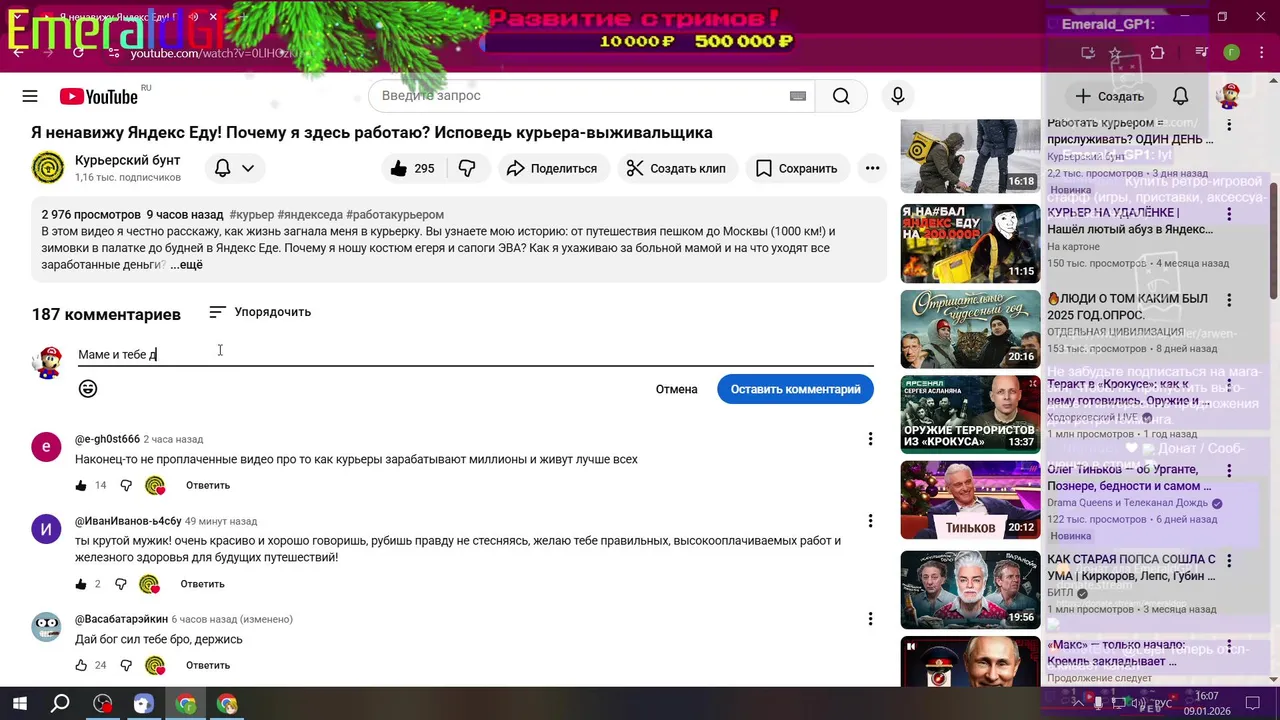Like the @e-gh0st666 comment
Viewport: 1280px width, 720px height.
pos(81,486)
